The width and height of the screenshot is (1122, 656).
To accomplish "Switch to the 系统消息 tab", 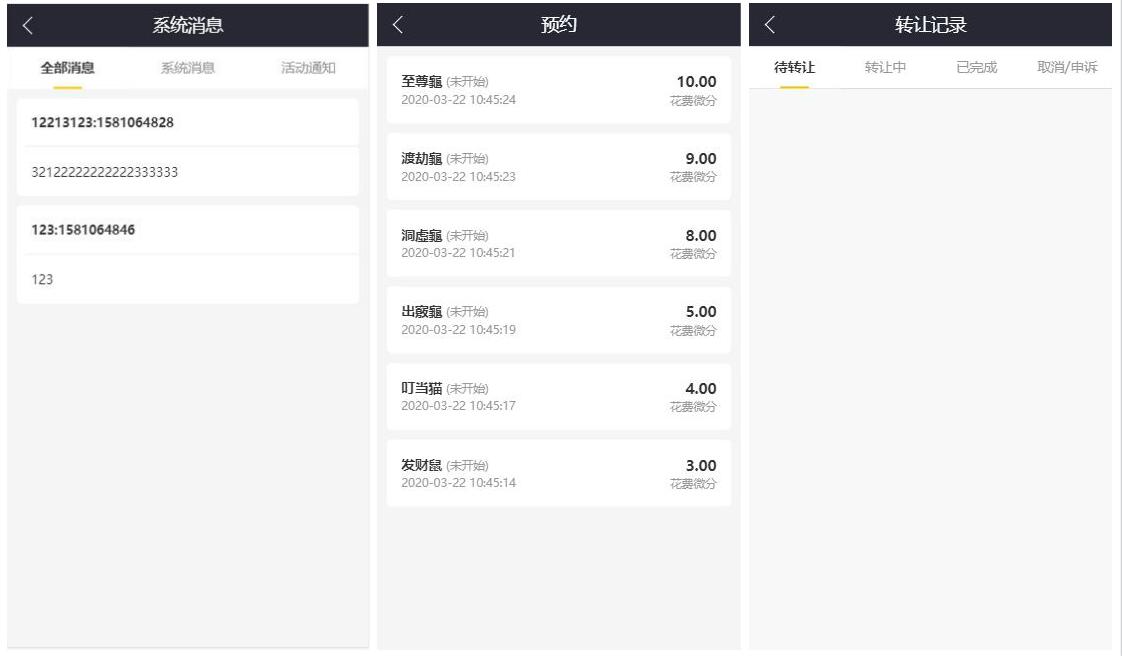I will click(x=187, y=68).
